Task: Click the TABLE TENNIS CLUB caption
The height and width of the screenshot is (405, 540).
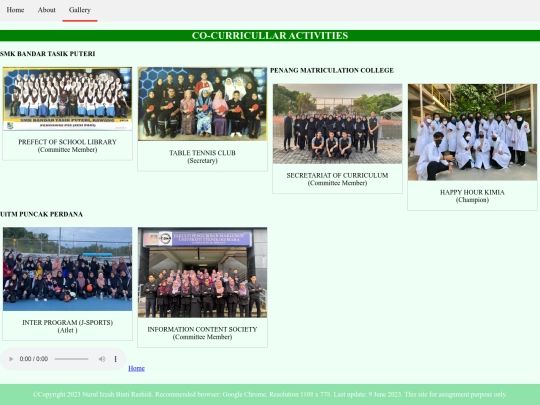Action: point(202,153)
